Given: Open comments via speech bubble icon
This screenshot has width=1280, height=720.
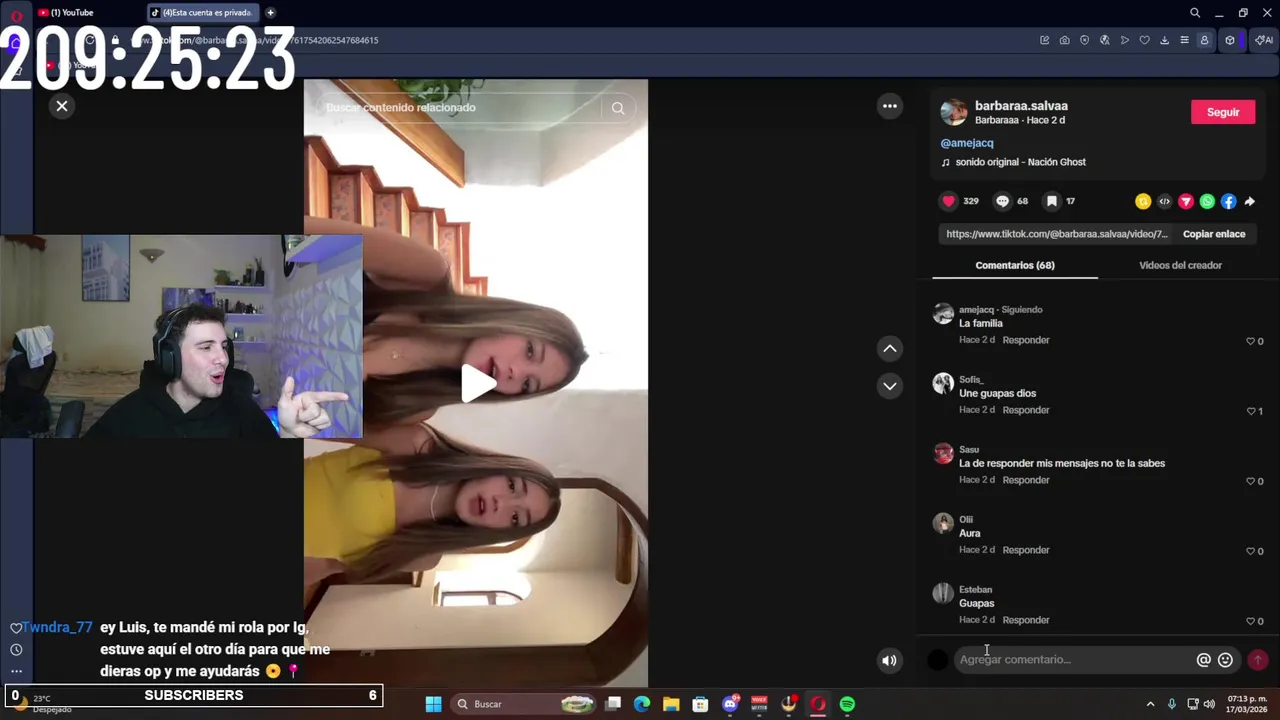Looking at the screenshot, I should (1002, 201).
